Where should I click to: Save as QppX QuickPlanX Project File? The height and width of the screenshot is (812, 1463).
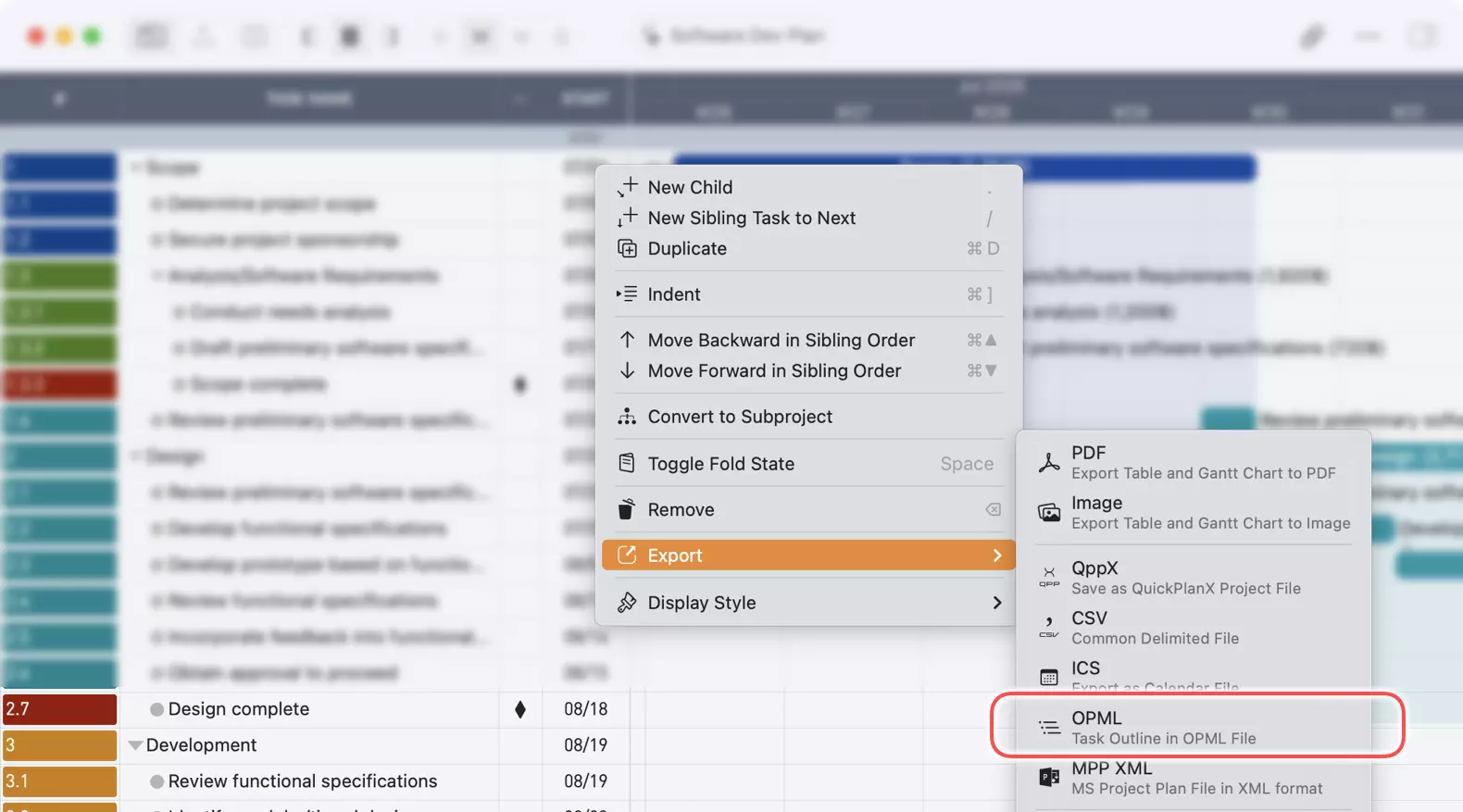click(x=1184, y=578)
